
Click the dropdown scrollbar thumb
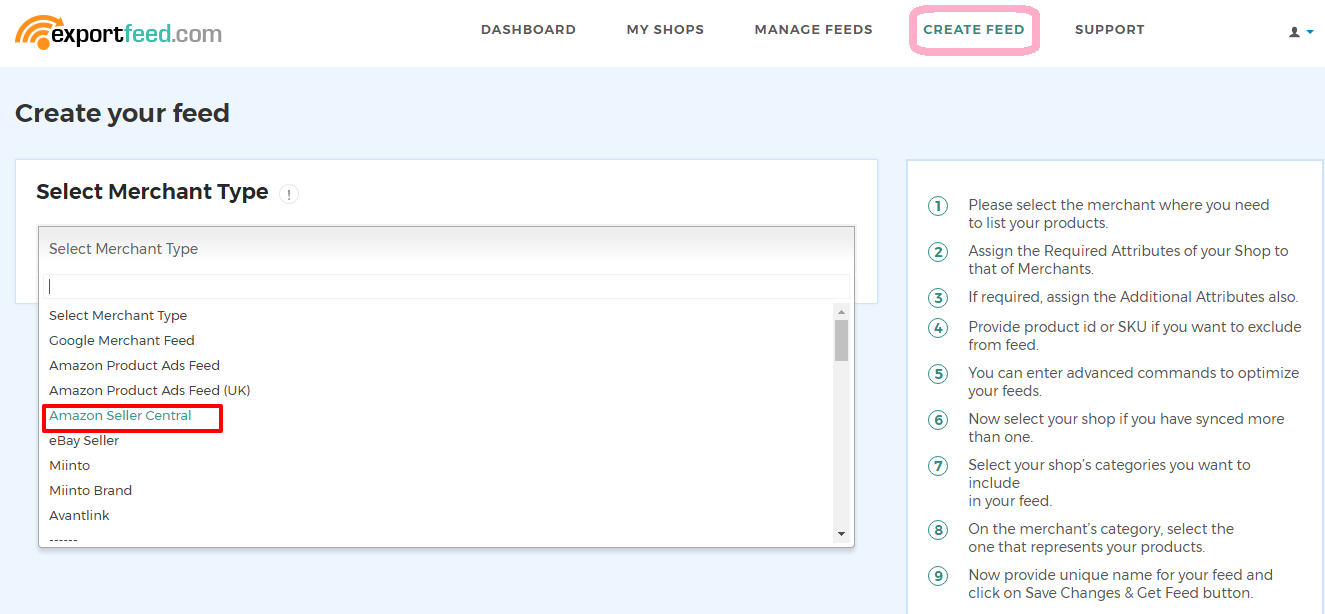click(842, 340)
